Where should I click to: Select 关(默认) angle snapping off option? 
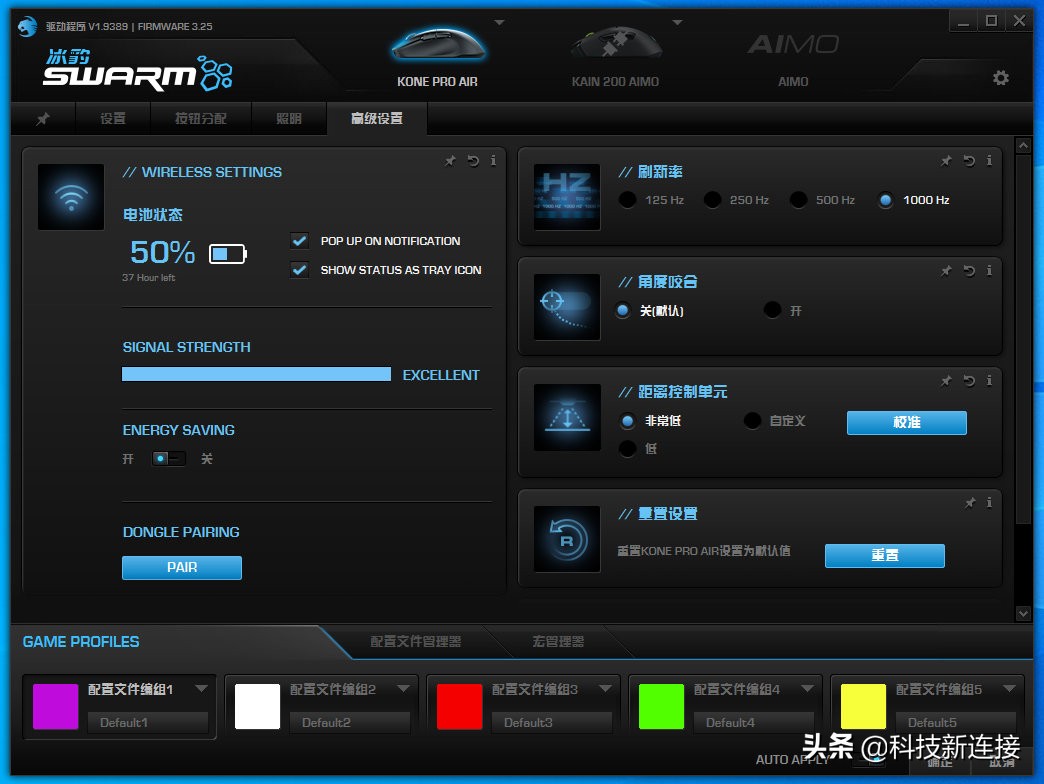tap(623, 310)
